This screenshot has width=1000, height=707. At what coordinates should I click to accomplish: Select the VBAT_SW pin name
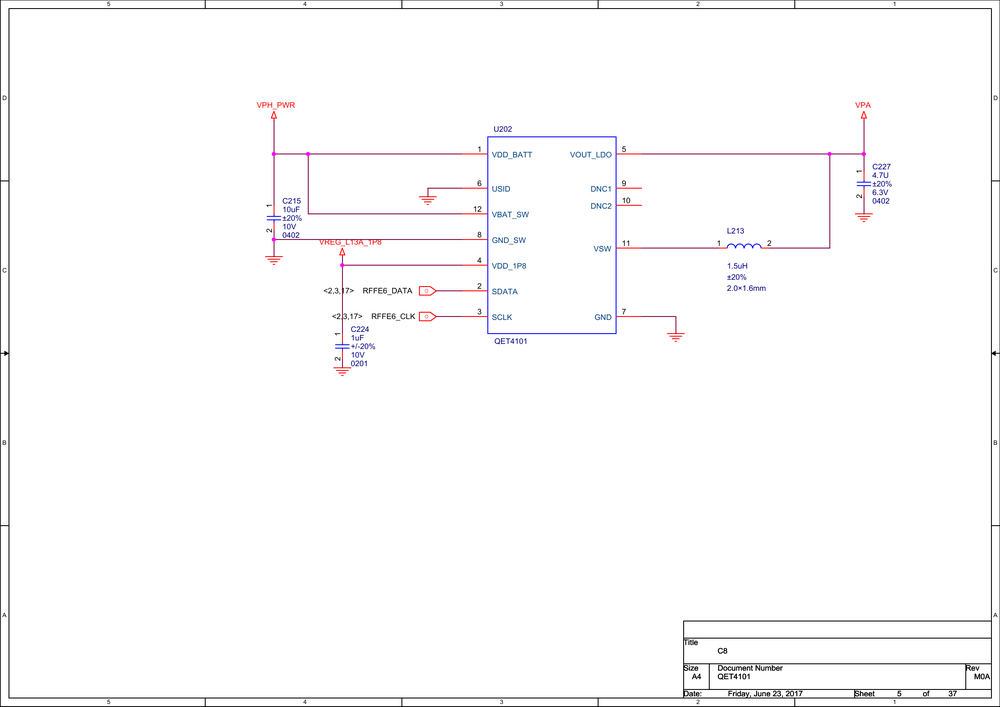[x=510, y=215]
